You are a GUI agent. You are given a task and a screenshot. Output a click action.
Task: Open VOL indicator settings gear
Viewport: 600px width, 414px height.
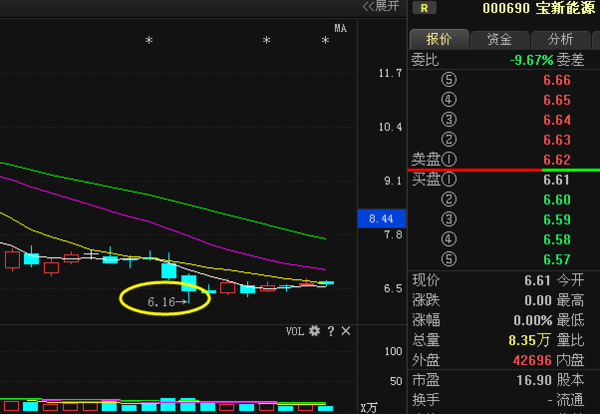pyautogui.click(x=314, y=331)
